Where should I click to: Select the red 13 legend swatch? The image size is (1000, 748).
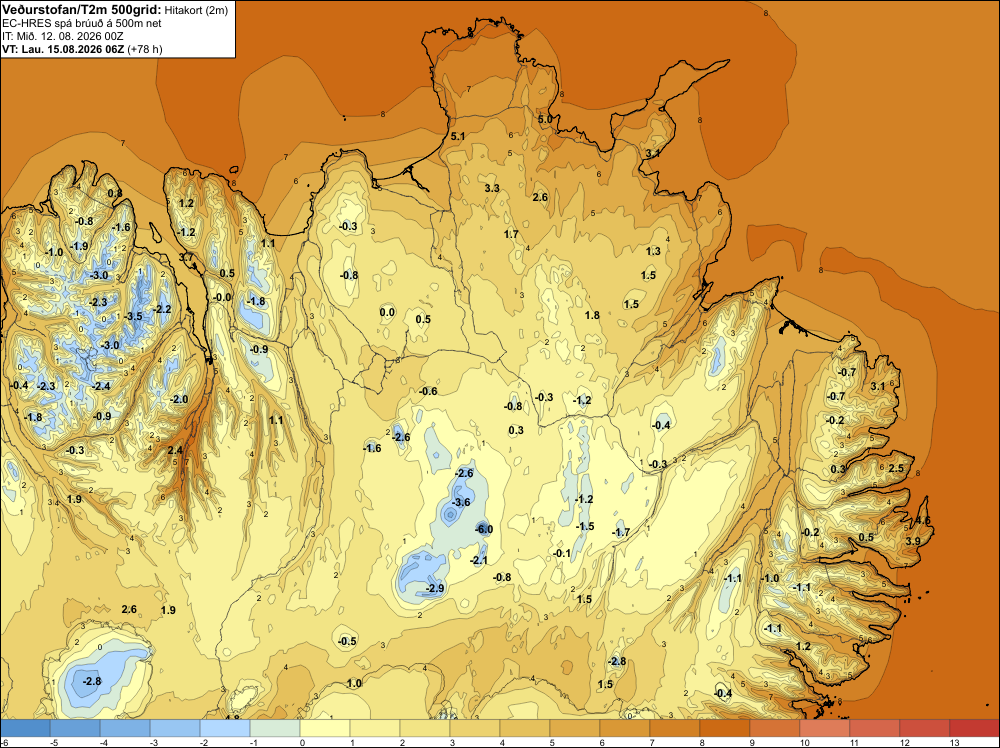pyautogui.click(x=974, y=728)
